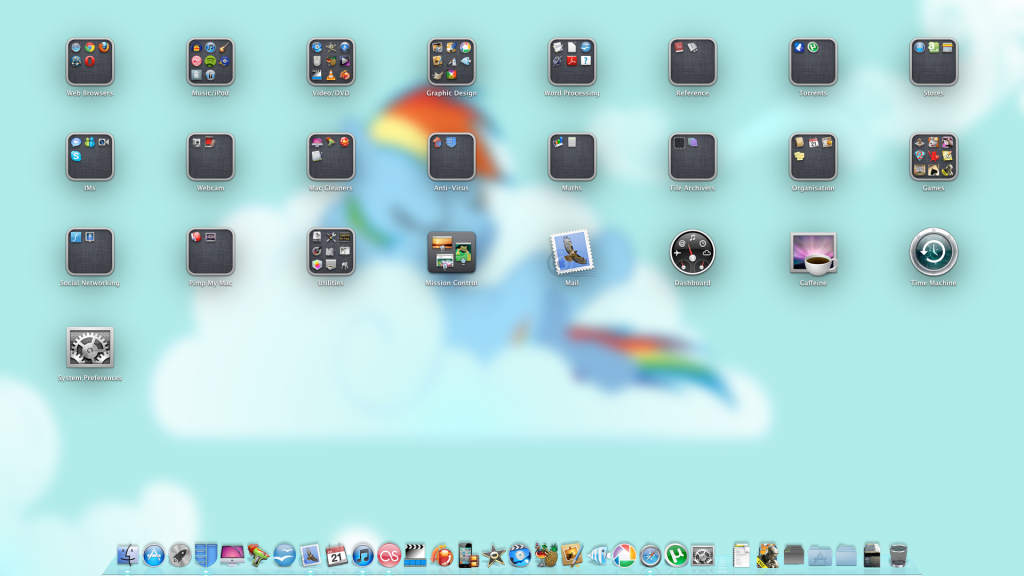Open the soldier game icon in Dock
The width and height of the screenshot is (1024, 576).
(x=767, y=555)
